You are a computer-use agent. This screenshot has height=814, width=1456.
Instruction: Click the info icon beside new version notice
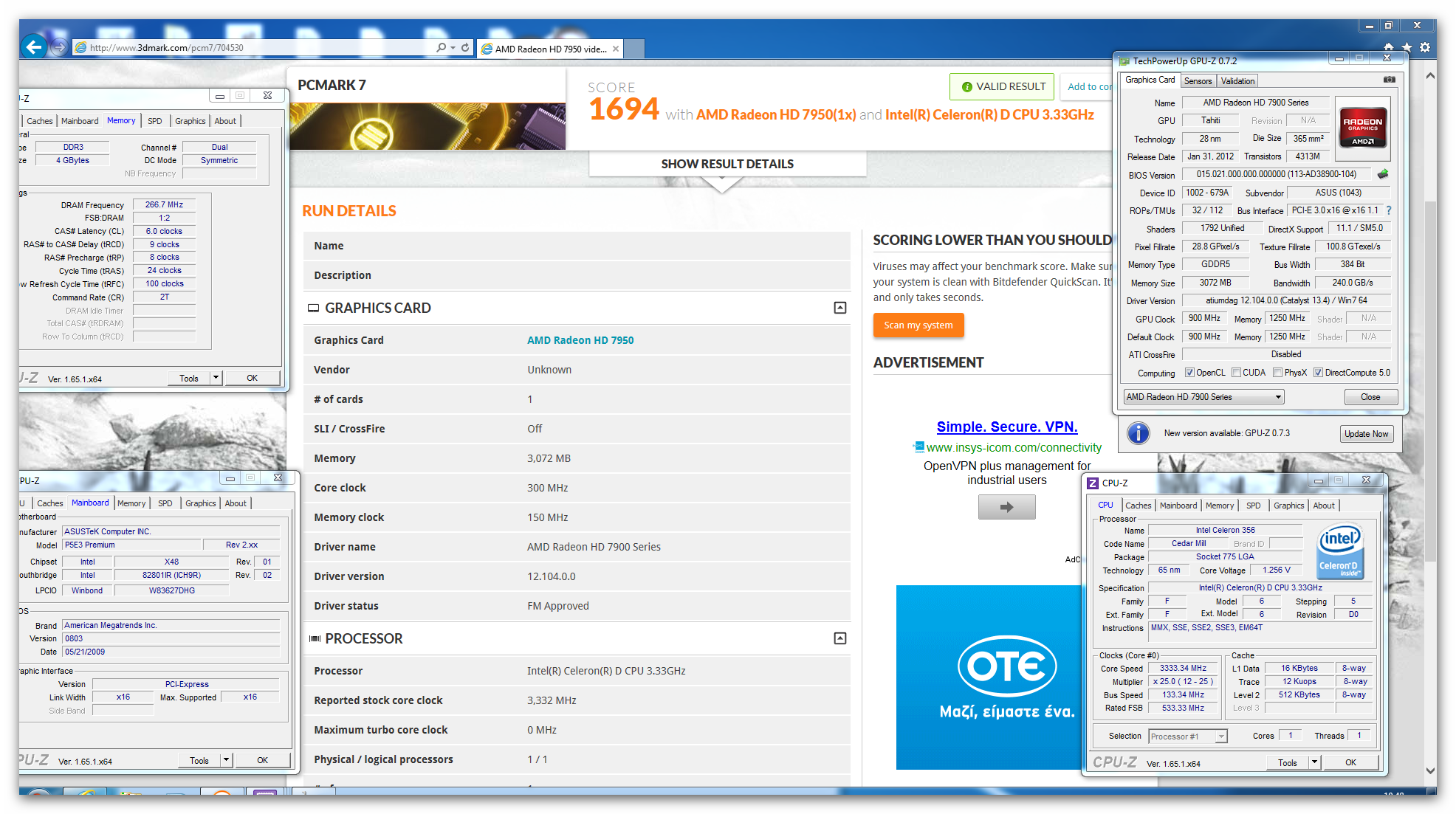point(1138,433)
